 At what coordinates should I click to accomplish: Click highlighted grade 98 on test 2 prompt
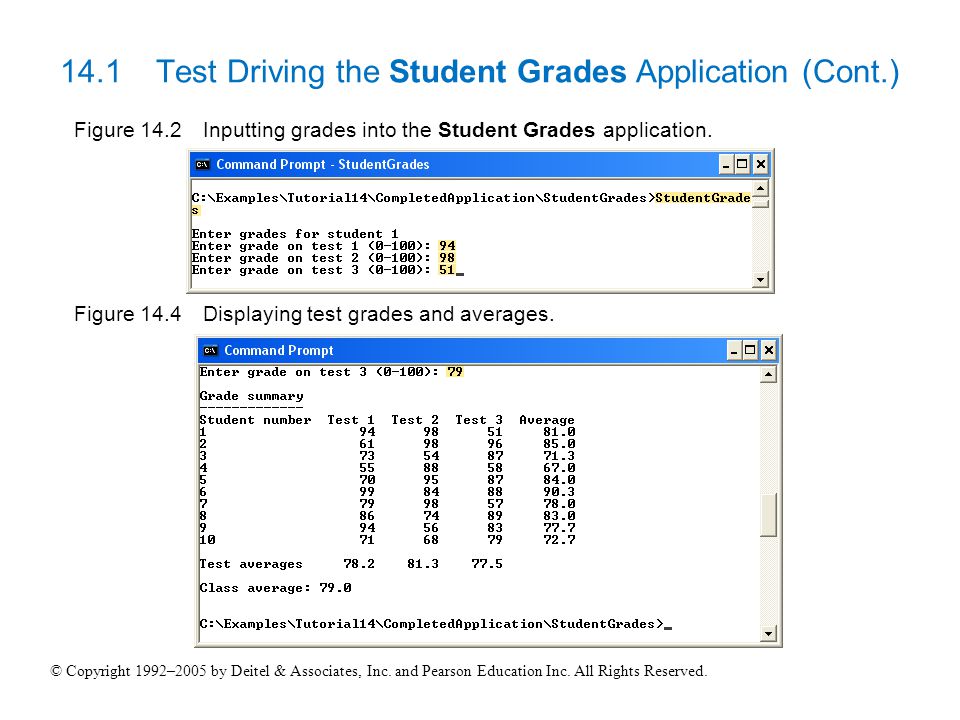click(447, 258)
